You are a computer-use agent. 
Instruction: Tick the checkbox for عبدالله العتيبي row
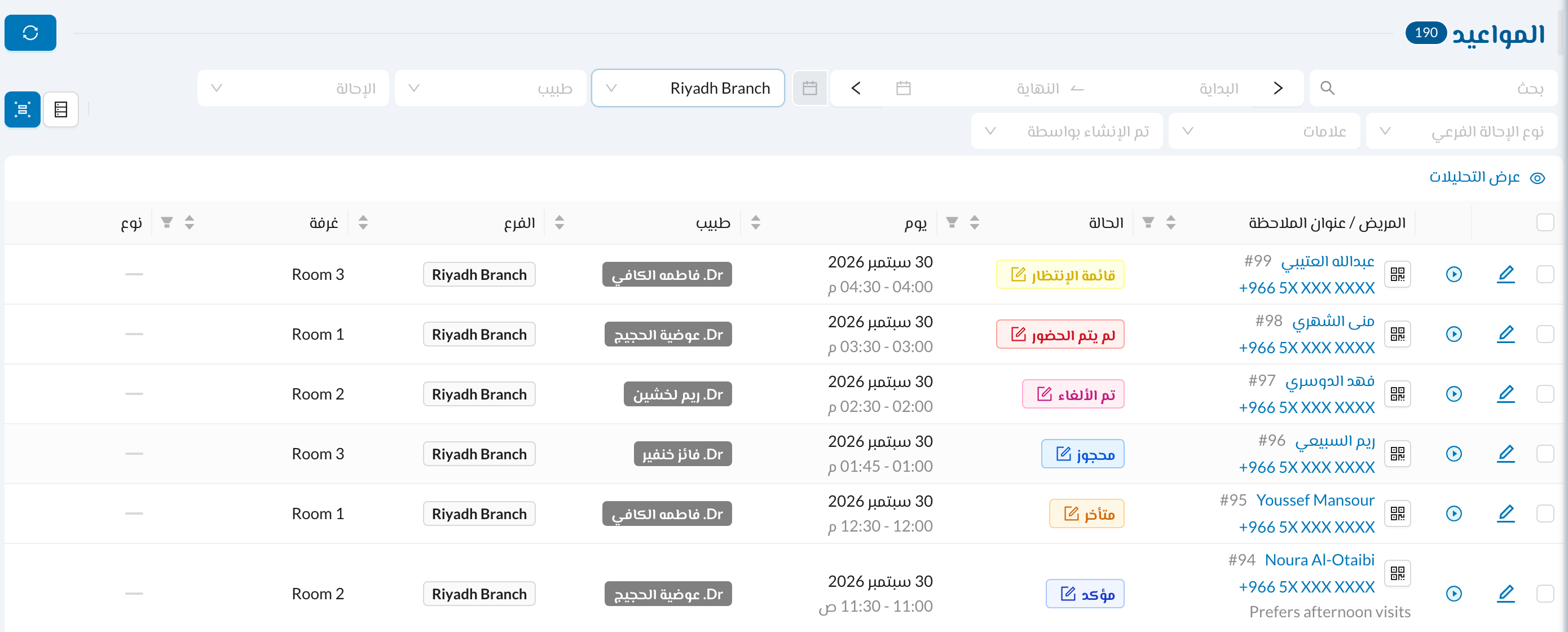(x=1545, y=275)
